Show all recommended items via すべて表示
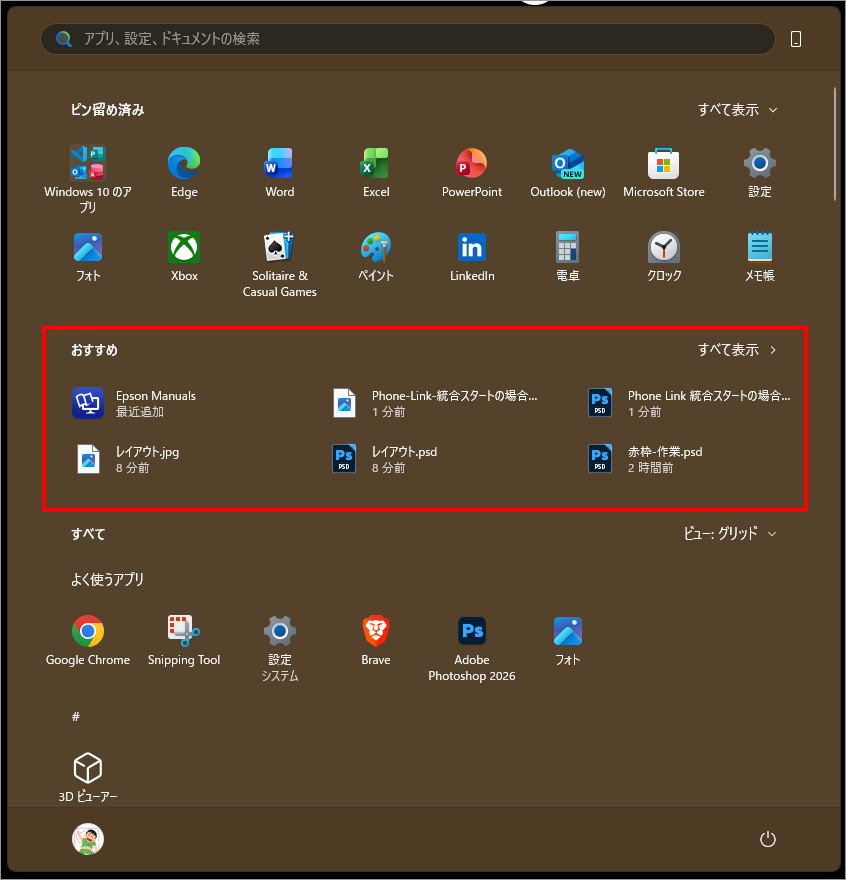This screenshot has height=880, width=846. point(737,350)
